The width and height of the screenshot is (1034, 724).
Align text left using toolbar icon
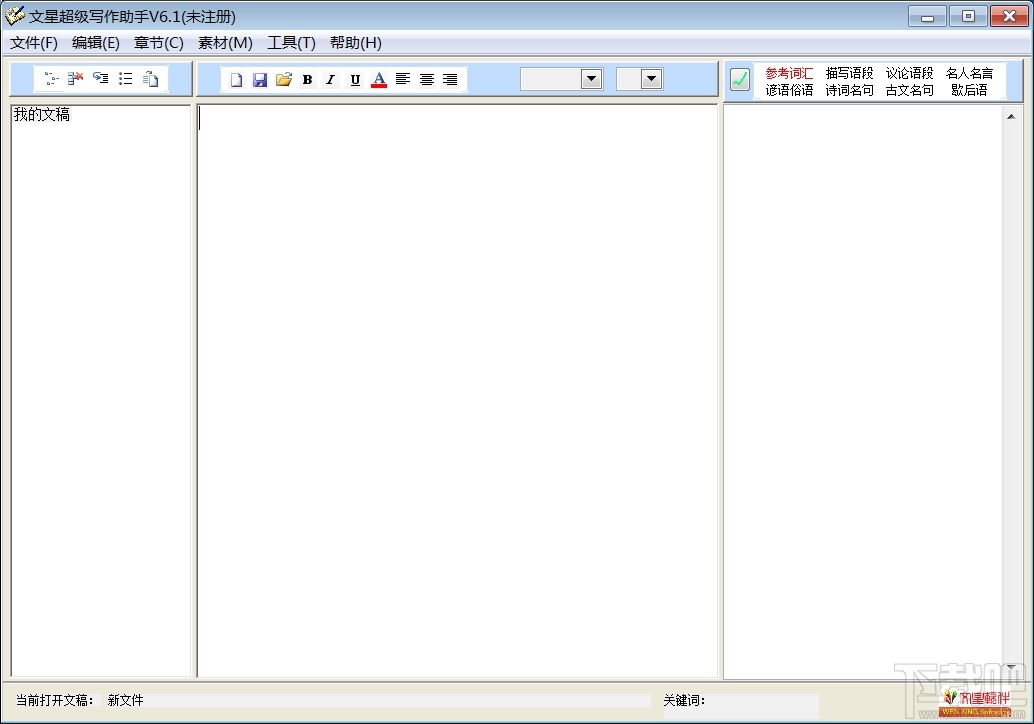(402, 80)
